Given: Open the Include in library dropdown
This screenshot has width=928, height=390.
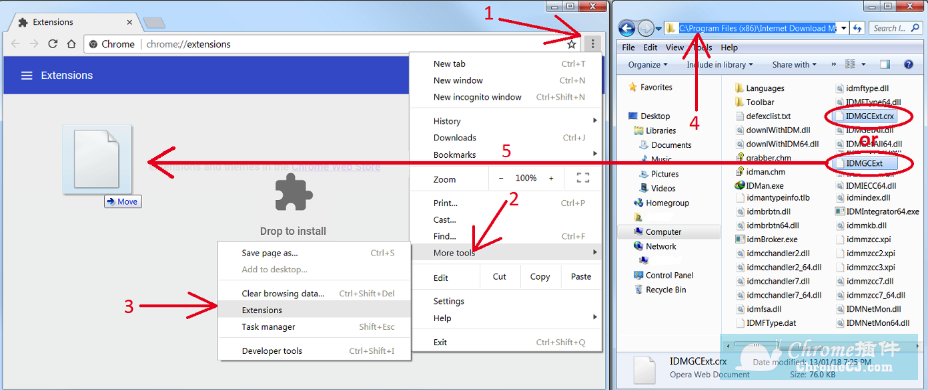Looking at the screenshot, I should click(720, 65).
